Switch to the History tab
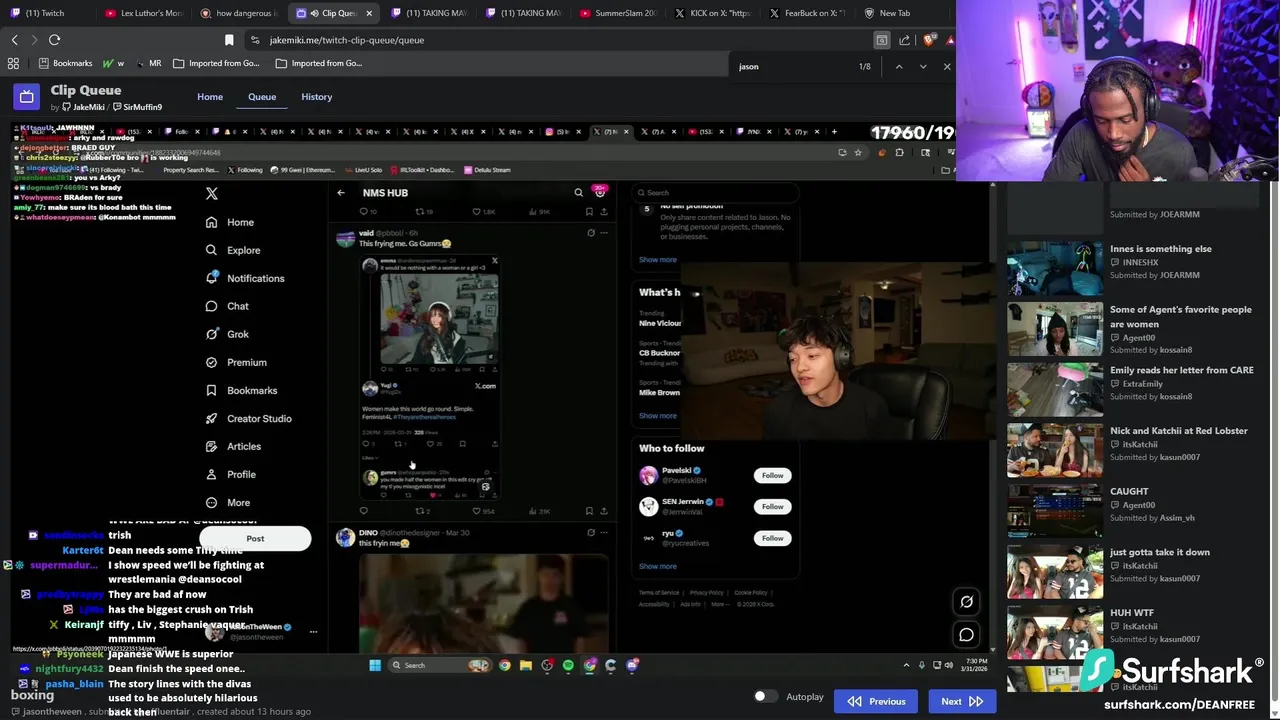 317,97
